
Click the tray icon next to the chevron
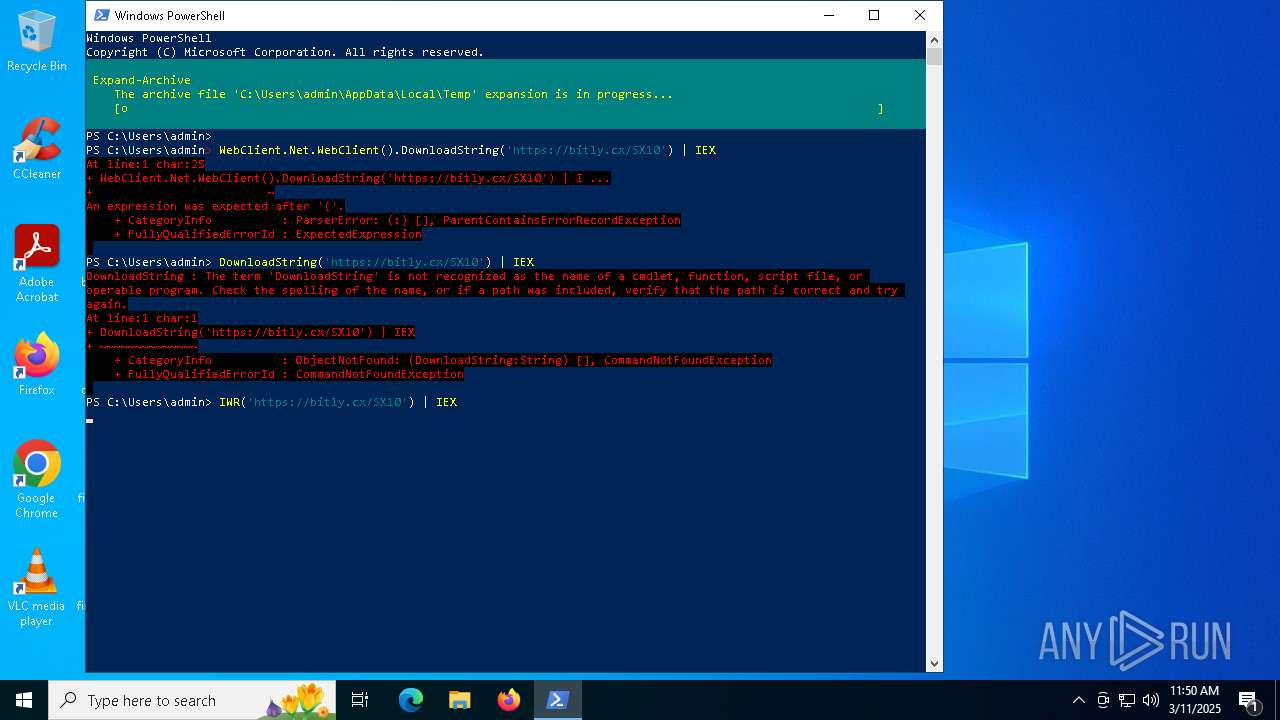click(x=1103, y=700)
